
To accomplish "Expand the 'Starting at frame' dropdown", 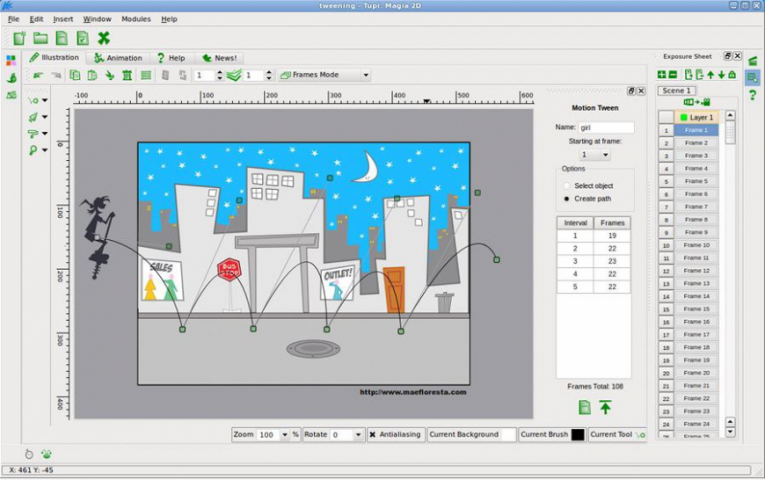I will click(x=595, y=155).
